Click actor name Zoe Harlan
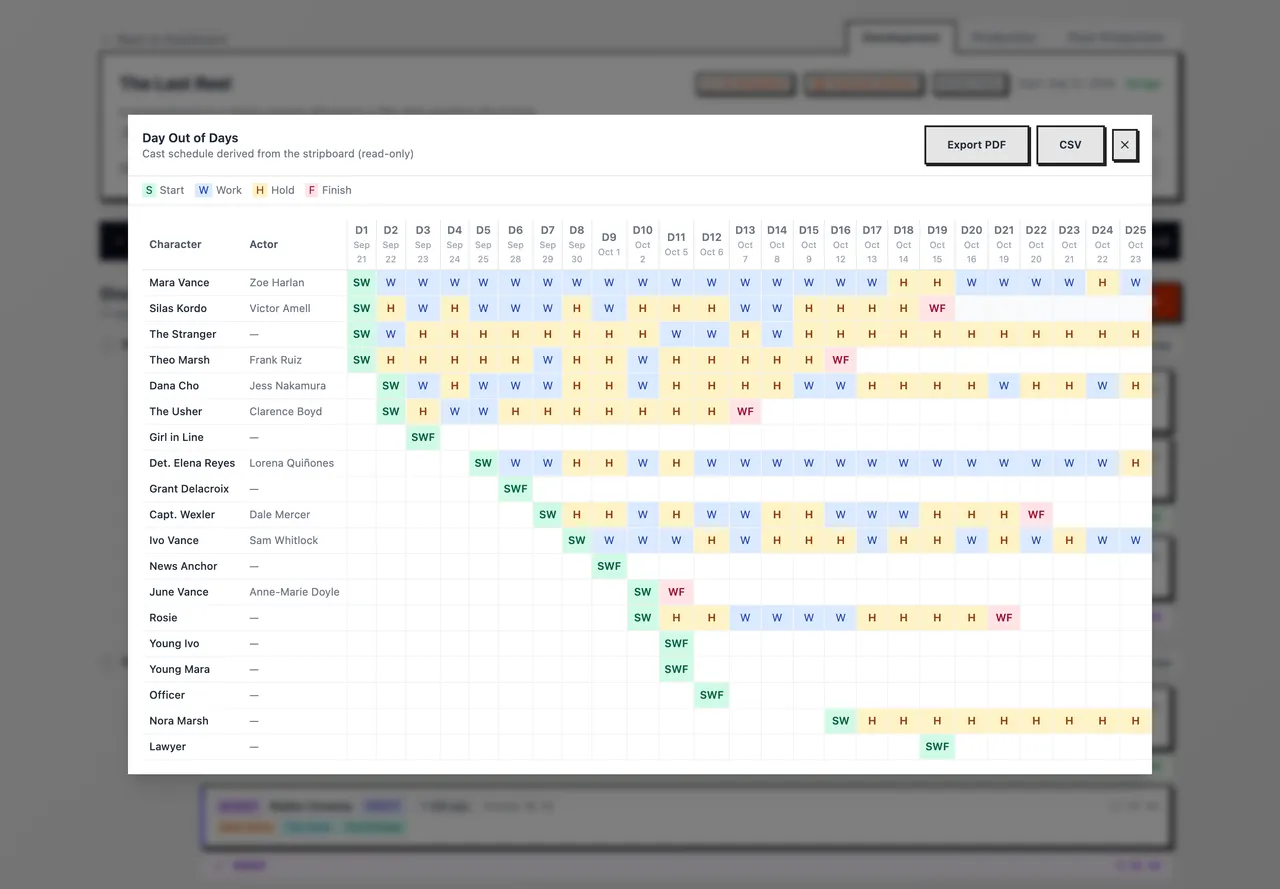The width and height of the screenshot is (1280, 889). click(277, 283)
